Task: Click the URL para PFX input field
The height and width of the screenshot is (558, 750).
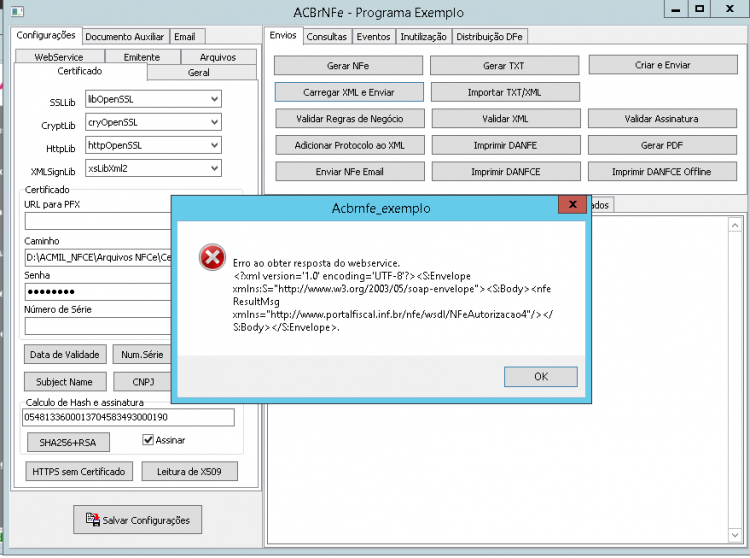Action: tap(98, 221)
